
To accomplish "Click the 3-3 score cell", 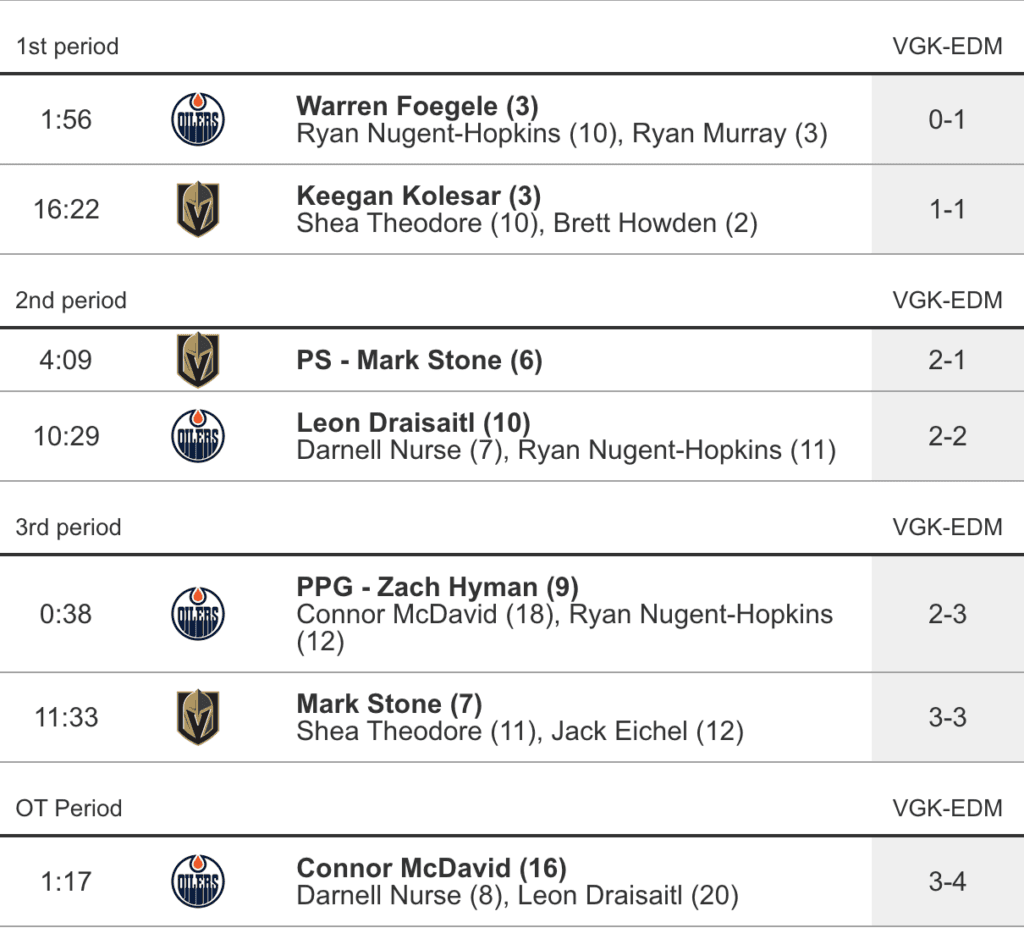I will 947,717.
